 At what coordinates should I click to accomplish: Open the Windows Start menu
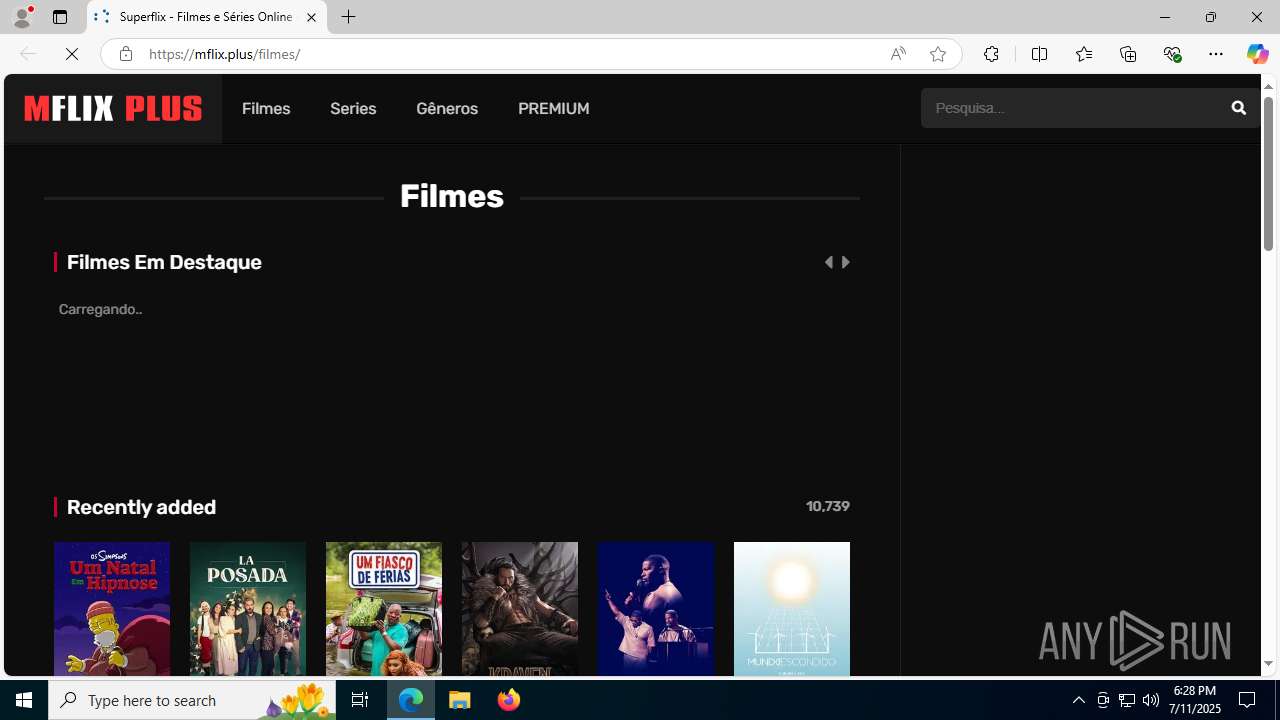[24, 700]
